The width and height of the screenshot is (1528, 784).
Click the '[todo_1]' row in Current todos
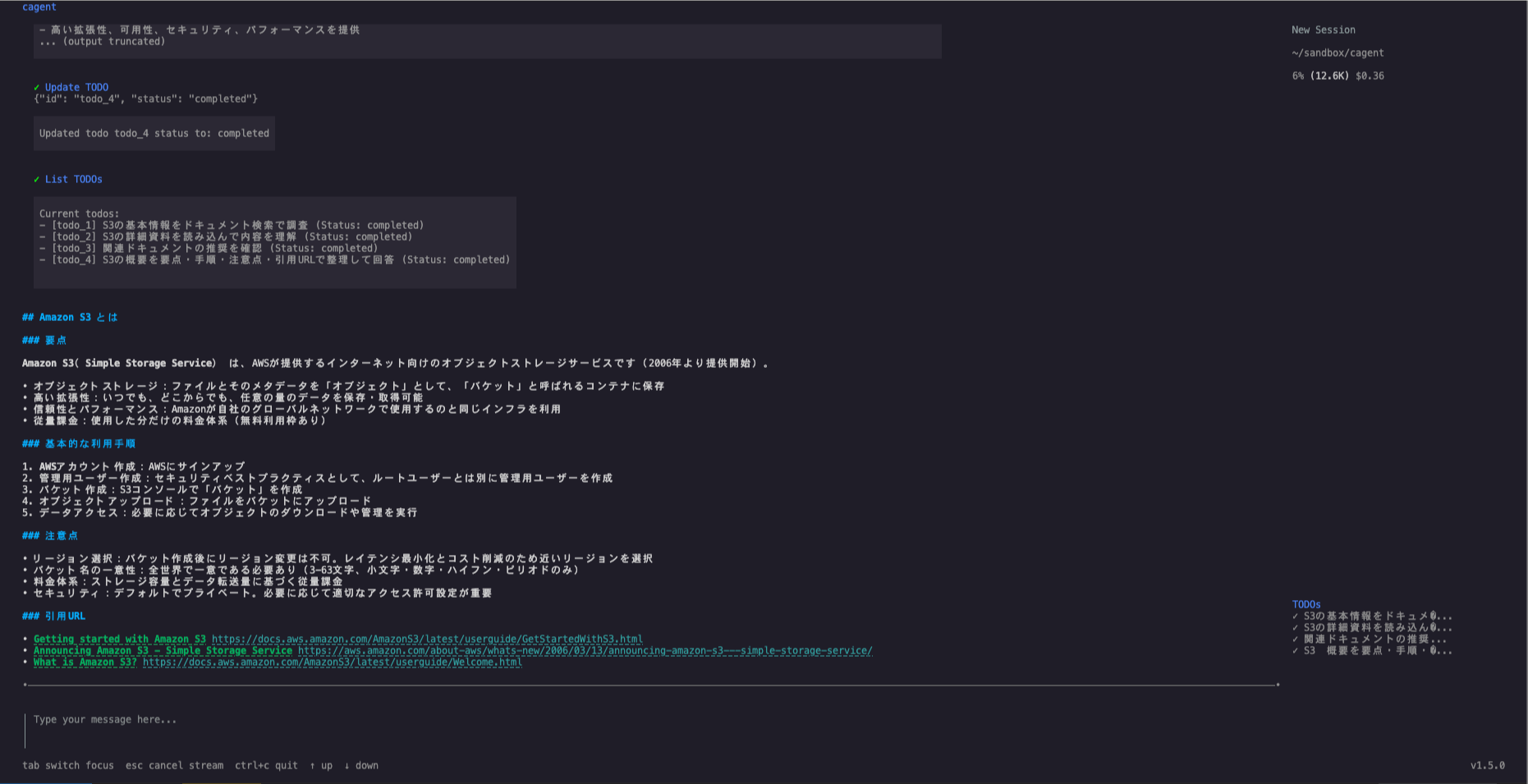click(232, 225)
